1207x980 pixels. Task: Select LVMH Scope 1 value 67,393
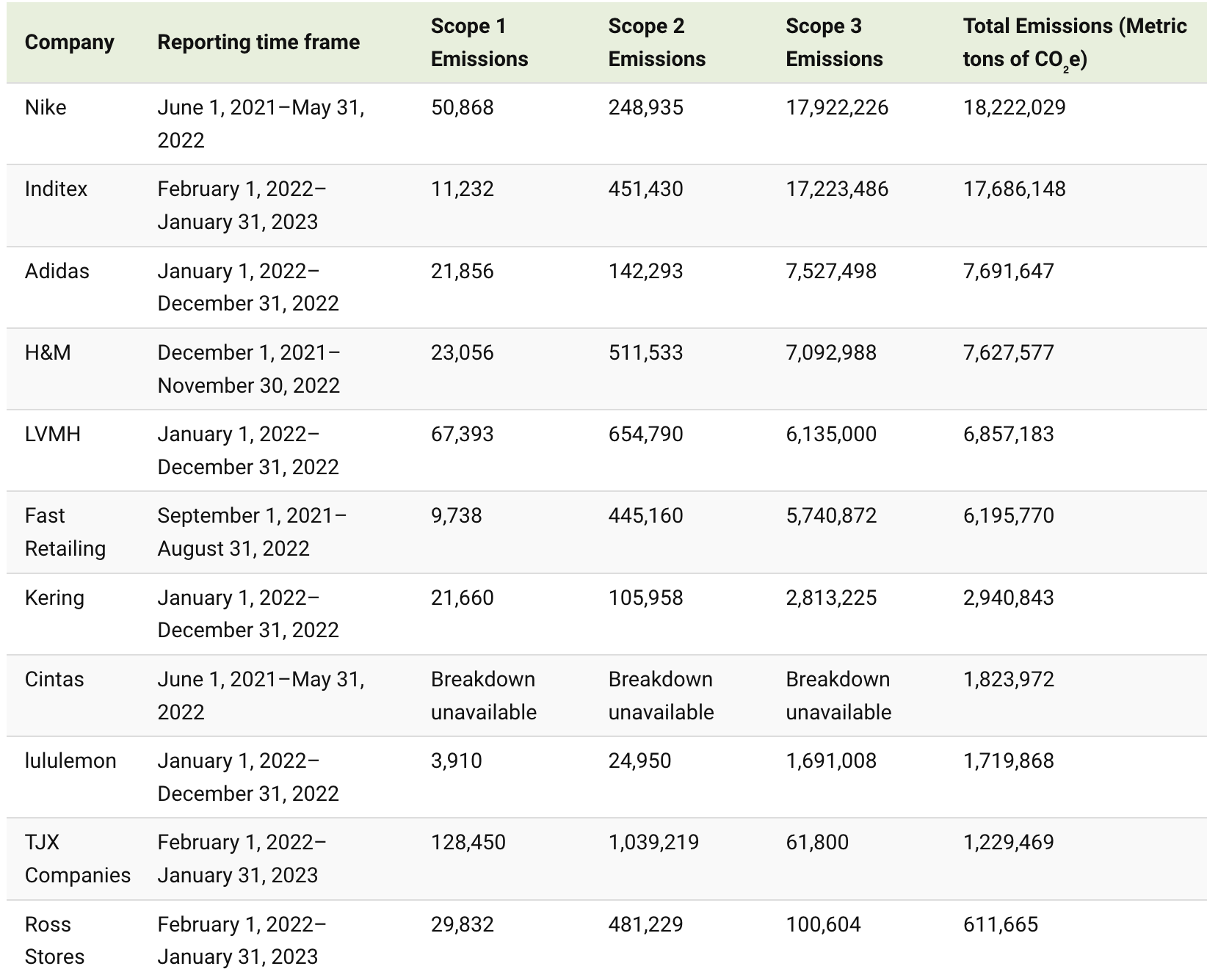pos(463,435)
